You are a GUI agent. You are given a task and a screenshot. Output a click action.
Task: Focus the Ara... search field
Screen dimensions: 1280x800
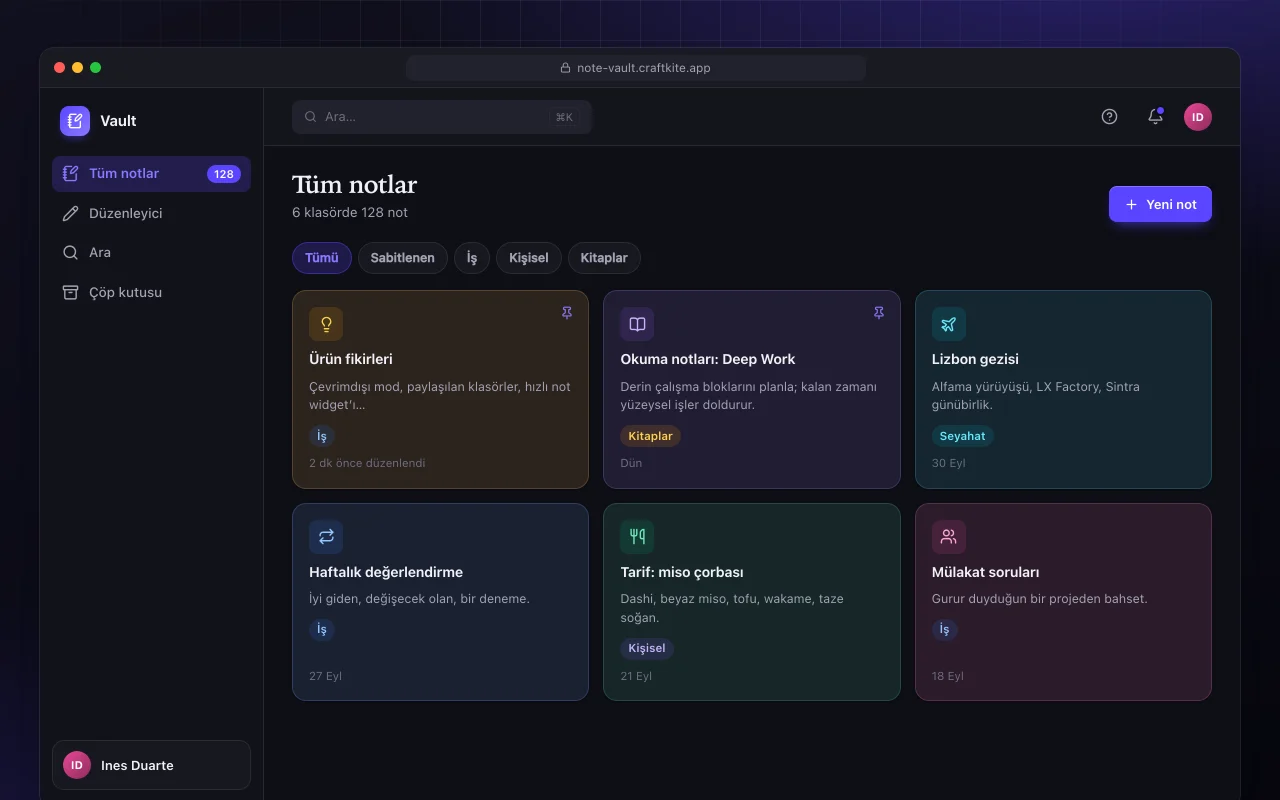pos(442,117)
